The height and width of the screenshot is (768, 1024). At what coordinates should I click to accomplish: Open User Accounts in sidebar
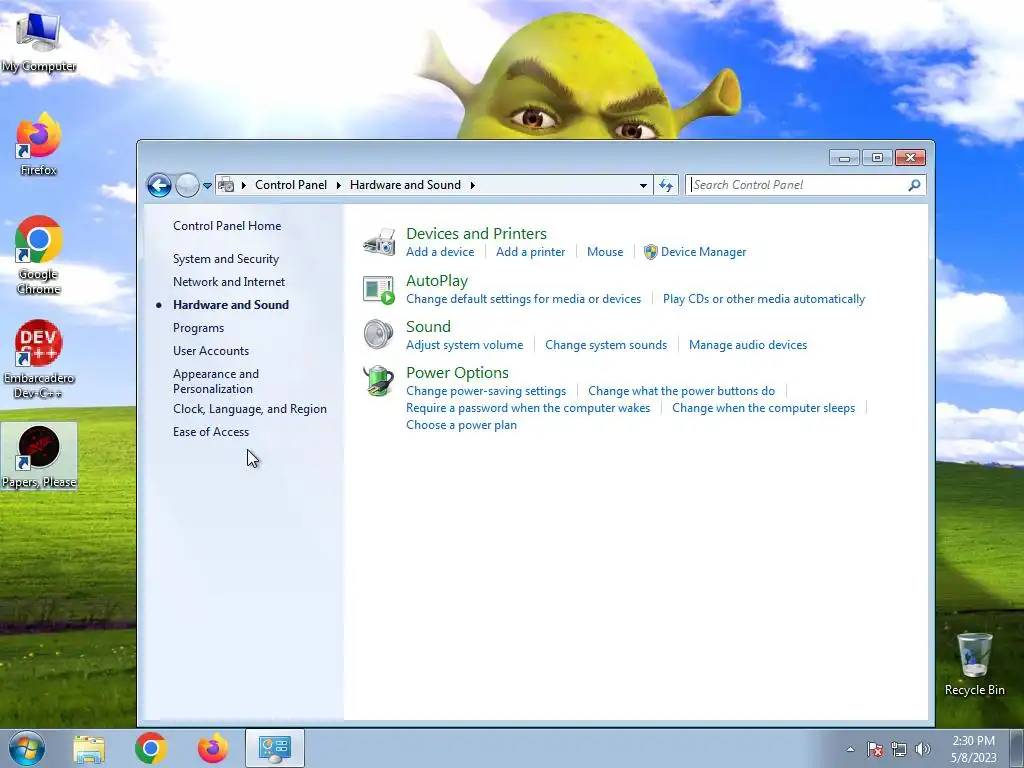tap(211, 351)
